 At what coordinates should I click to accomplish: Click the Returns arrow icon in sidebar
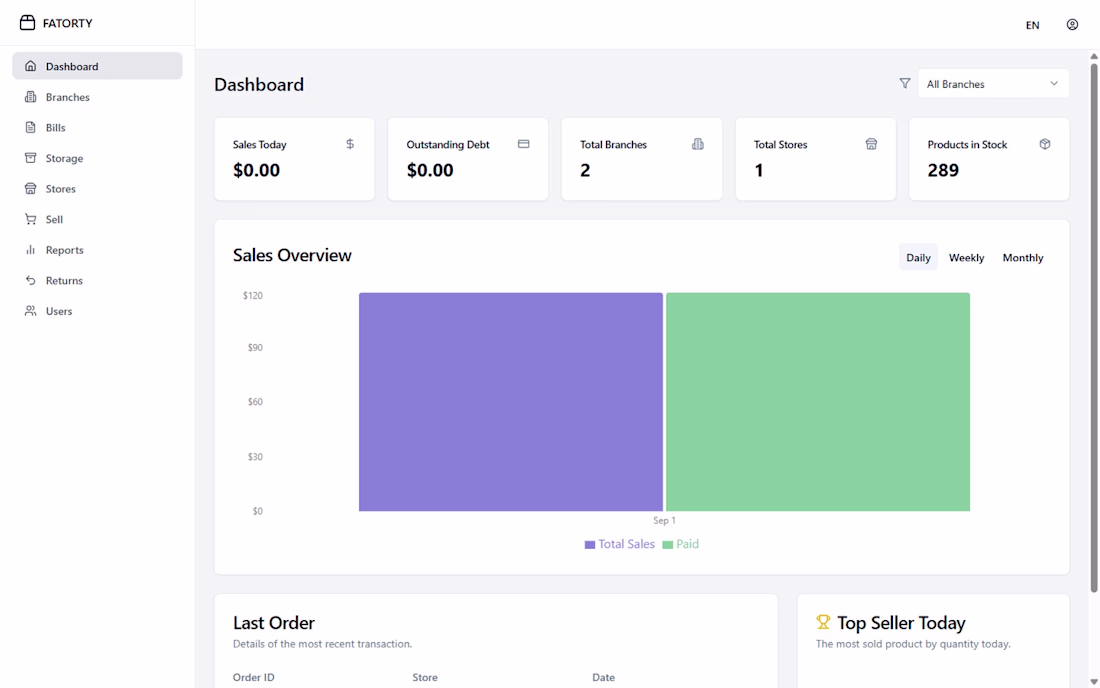point(30,280)
